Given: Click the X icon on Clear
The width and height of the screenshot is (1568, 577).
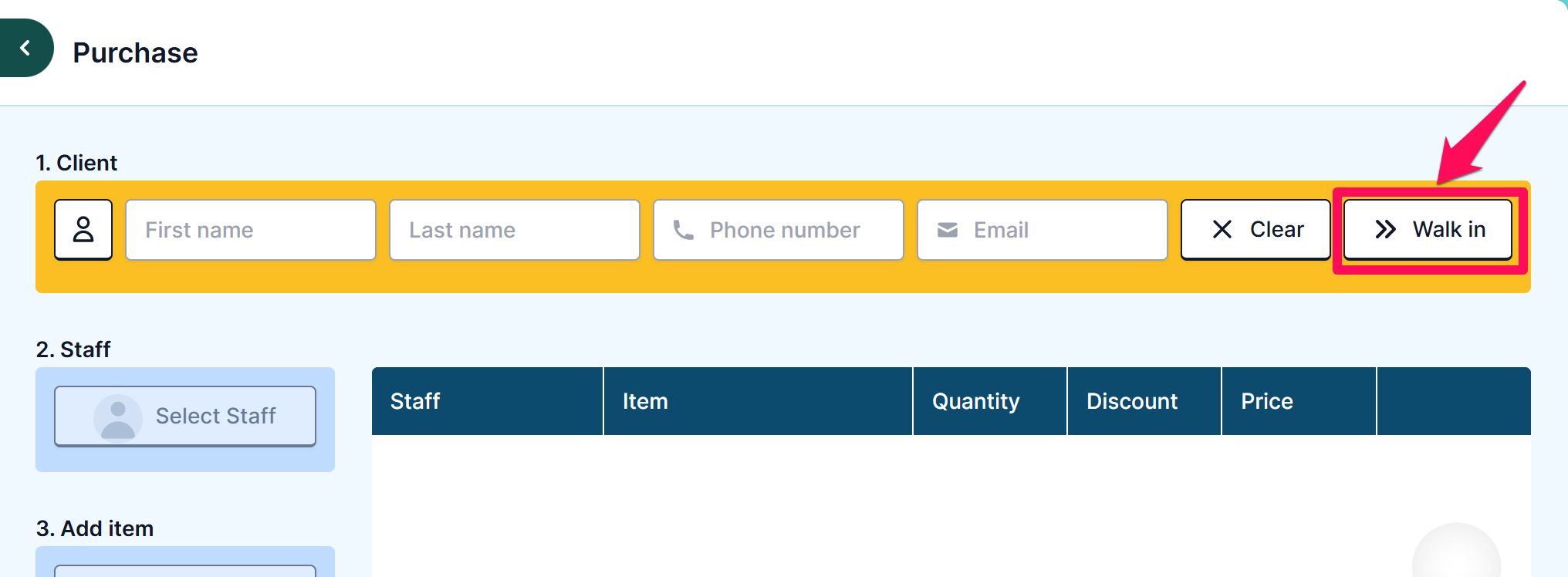Looking at the screenshot, I should coord(1222,229).
